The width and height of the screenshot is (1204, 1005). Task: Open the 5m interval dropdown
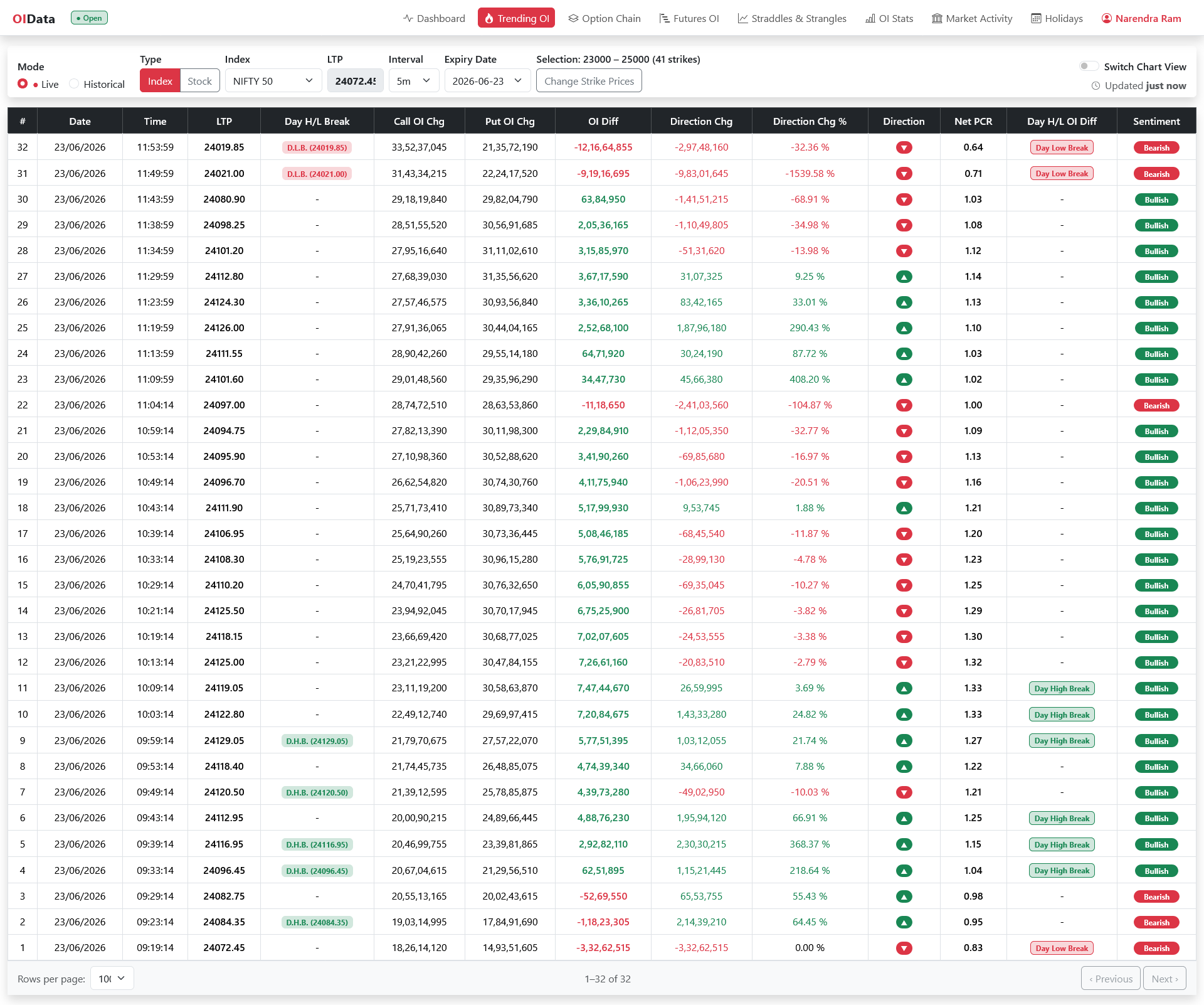pos(413,81)
